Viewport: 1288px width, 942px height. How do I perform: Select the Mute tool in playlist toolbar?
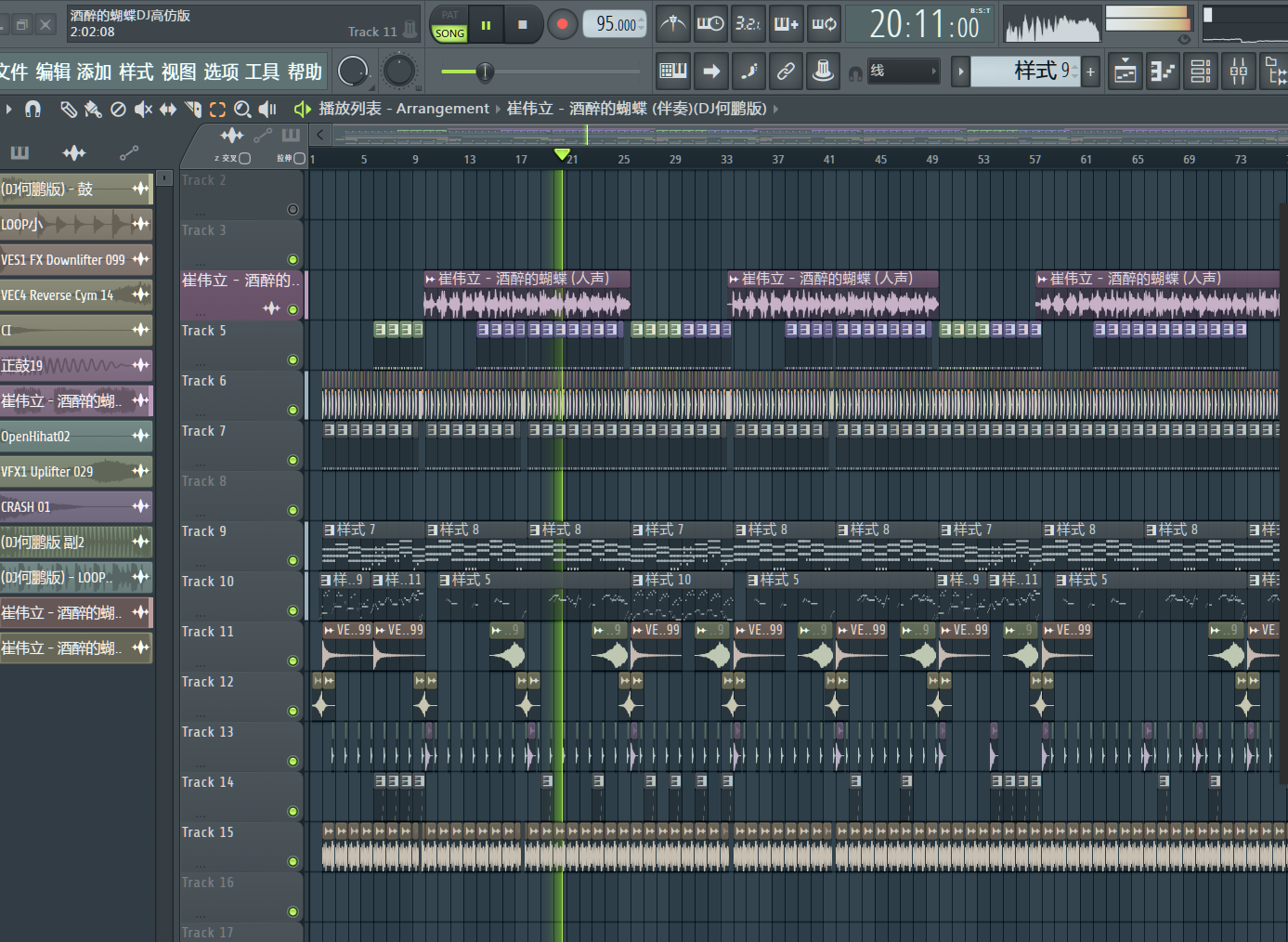[143, 110]
